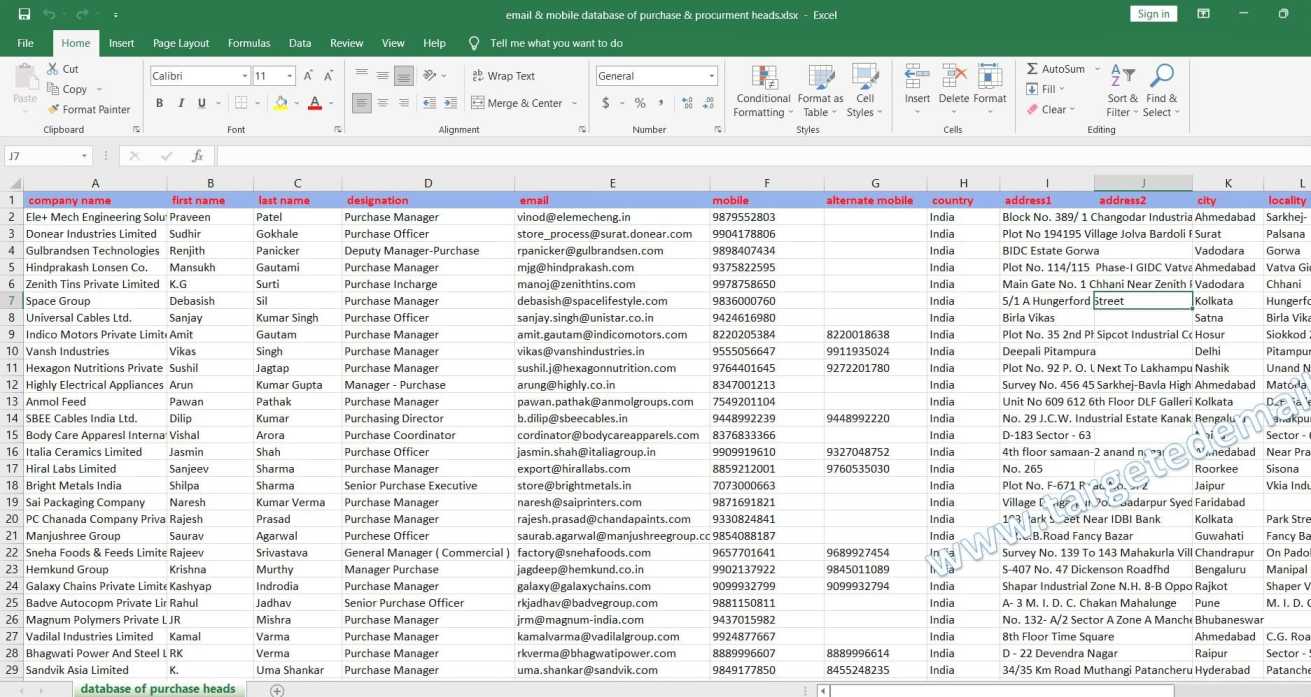Click the Delete cells icon
This screenshot has width=1311, height=697.
tap(954, 78)
